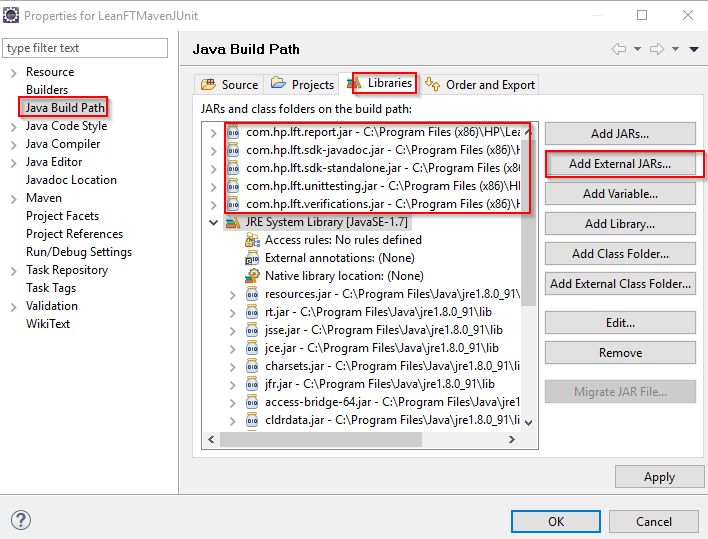
Task: Expand the Validation node
Action: 14,307
